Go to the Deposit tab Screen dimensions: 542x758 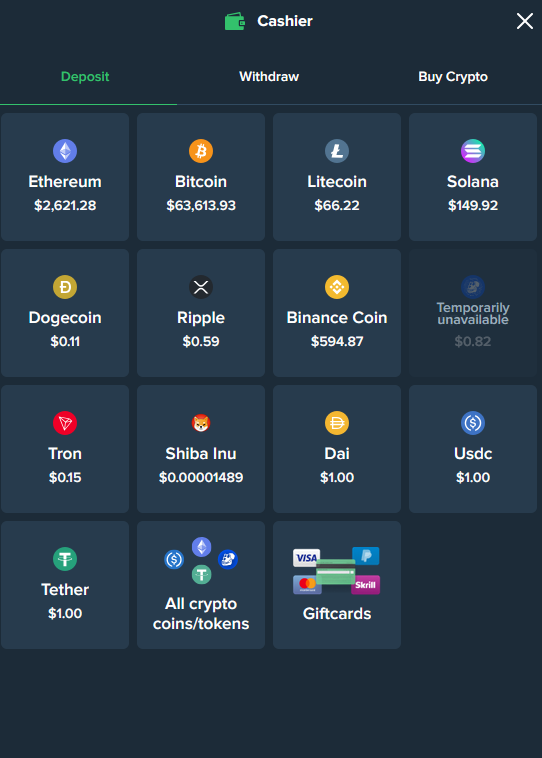click(x=85, y=76)
